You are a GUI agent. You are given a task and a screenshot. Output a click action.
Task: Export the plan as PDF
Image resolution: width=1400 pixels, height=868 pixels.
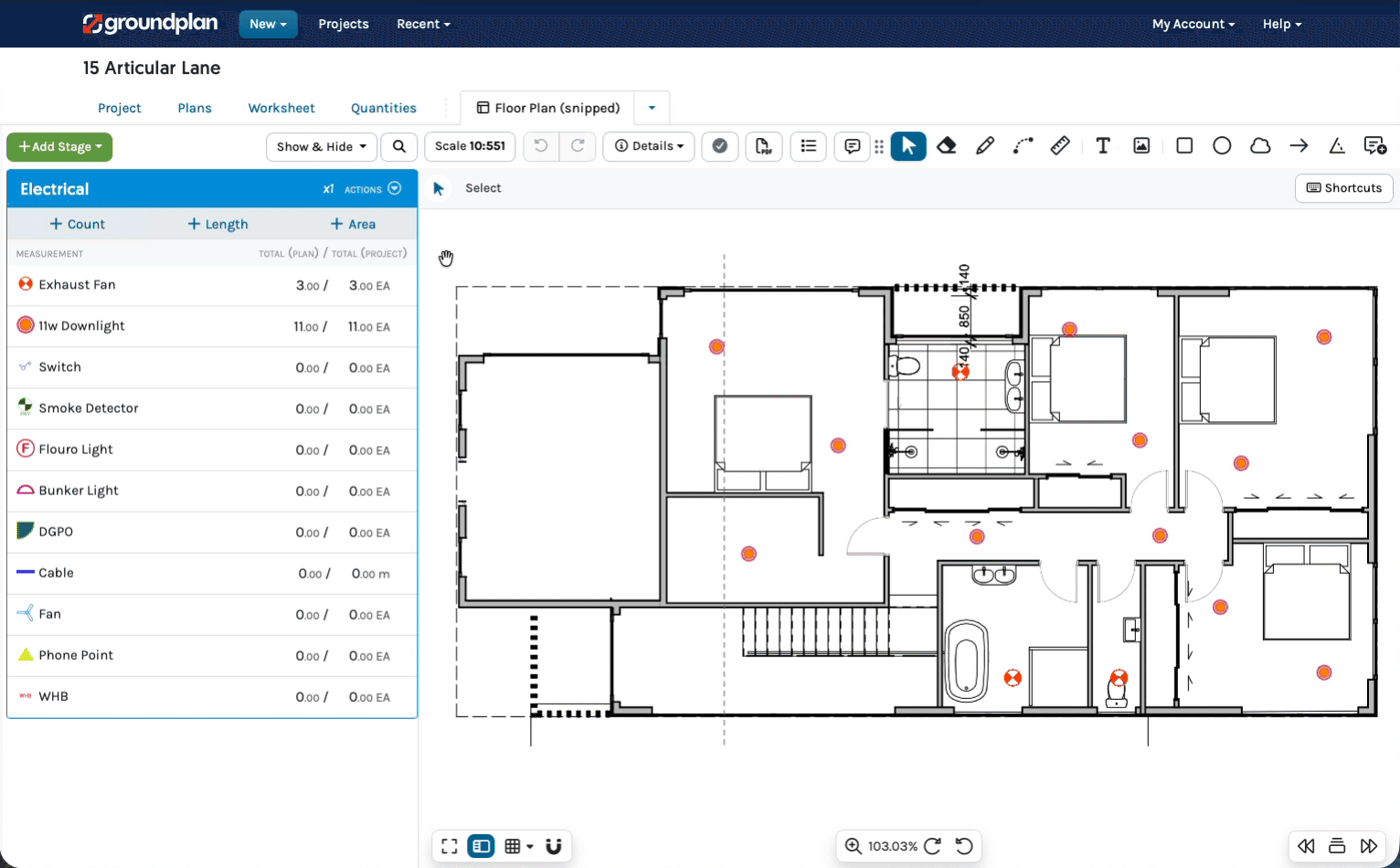[x=764, y=146]
